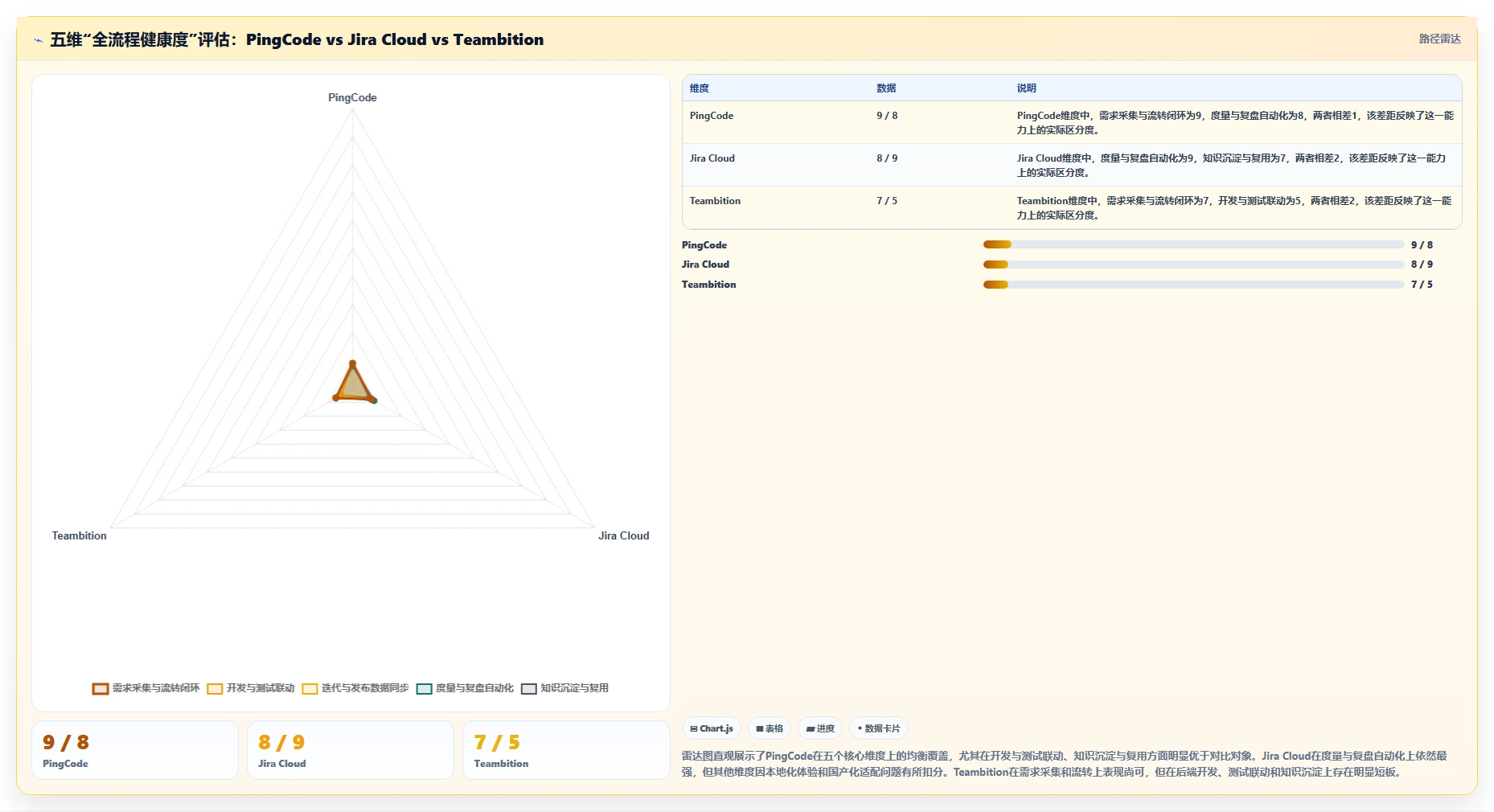Toggle the 度量与复盘自动化 legend series
The width and height of the screenshot is (1494, 812).
click(465, 688)
